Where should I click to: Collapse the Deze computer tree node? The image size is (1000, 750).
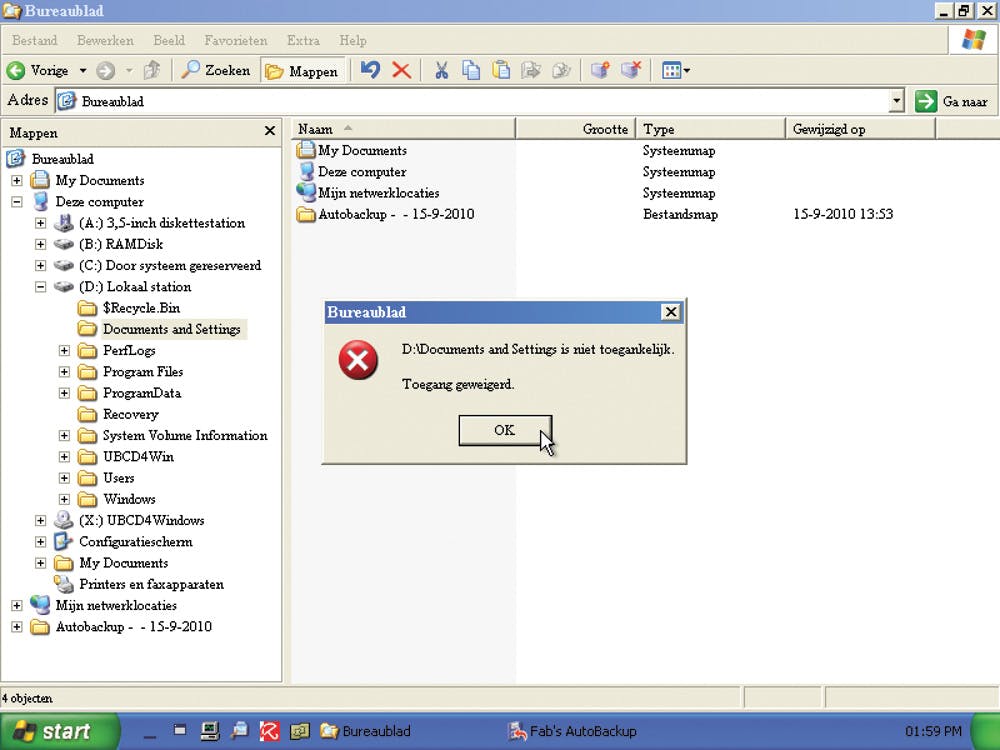(17, 202)
